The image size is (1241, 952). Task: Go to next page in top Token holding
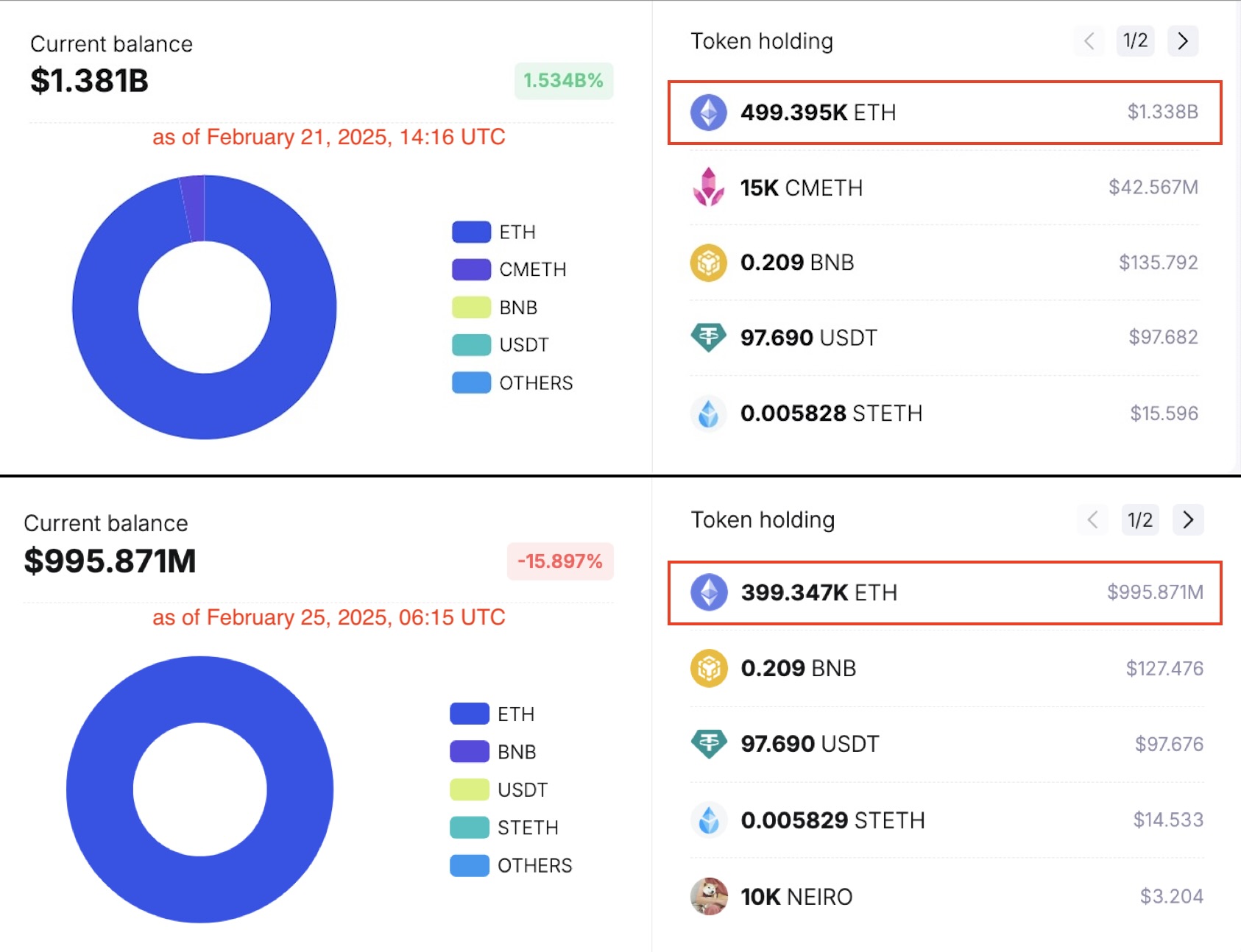[1183, 41]
